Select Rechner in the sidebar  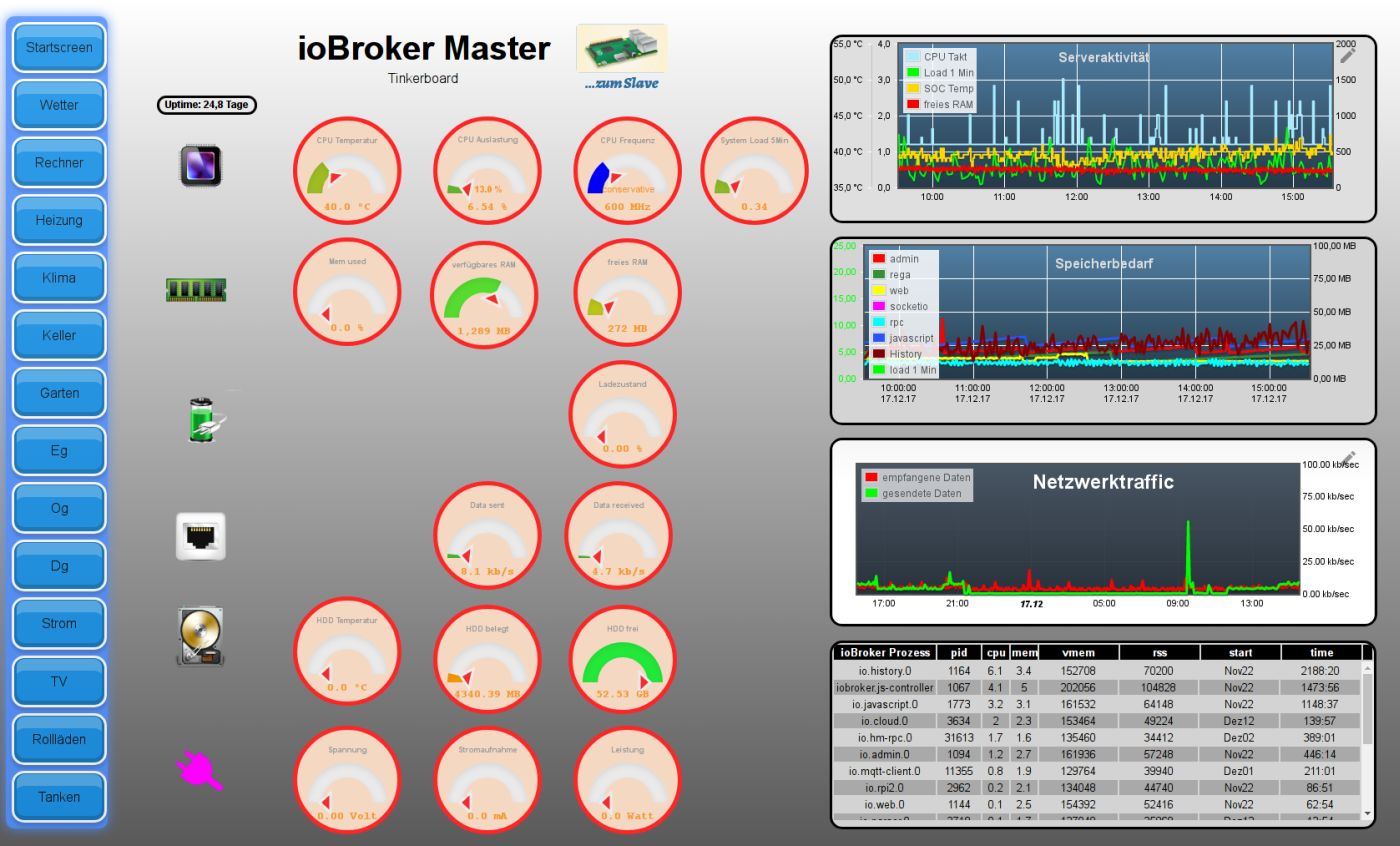59,162
